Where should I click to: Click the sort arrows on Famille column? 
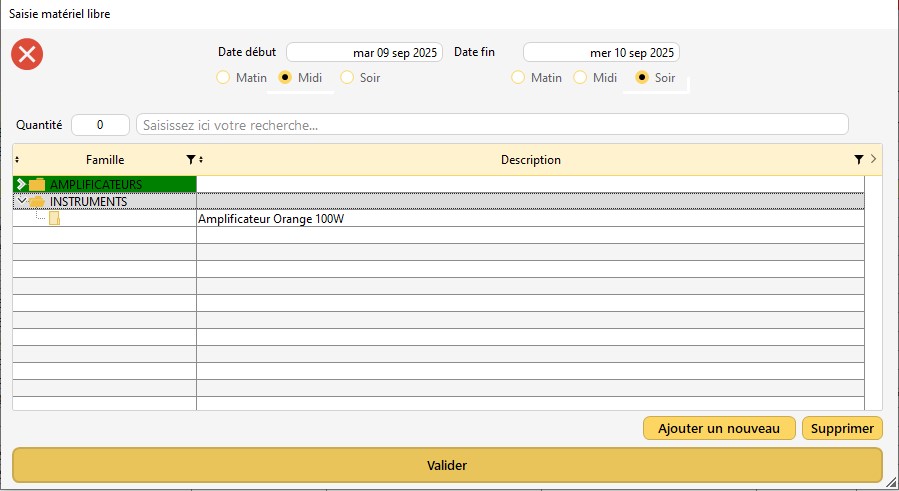click(x=17, y=160)
